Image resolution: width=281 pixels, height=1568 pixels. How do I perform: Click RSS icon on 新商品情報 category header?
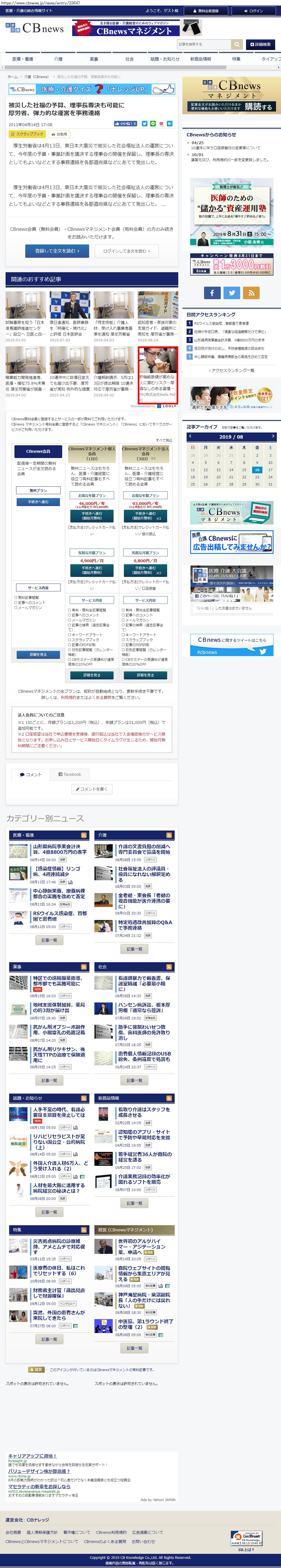pos(169,1098)
